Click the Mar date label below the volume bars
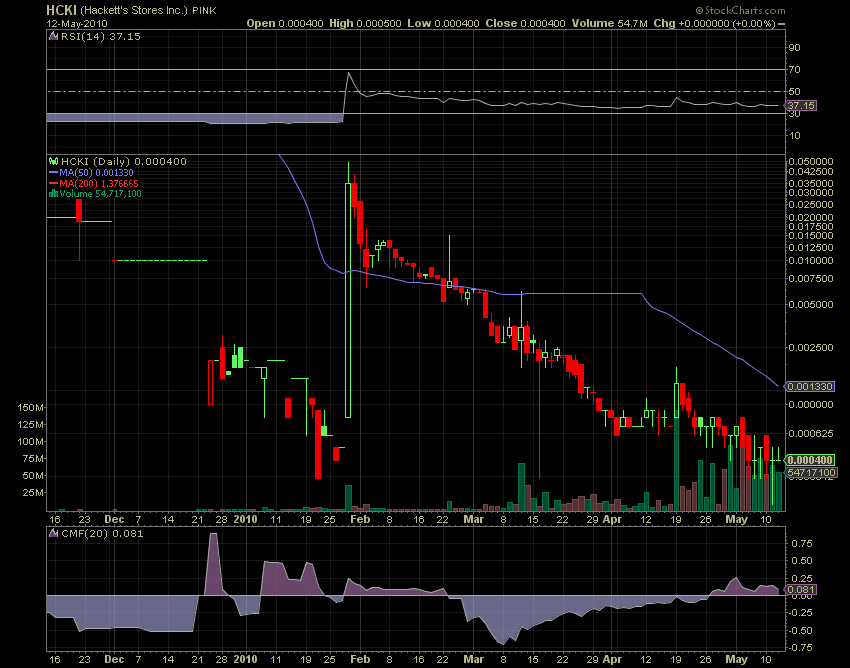The image size is (850, 668). coord(474,519)
